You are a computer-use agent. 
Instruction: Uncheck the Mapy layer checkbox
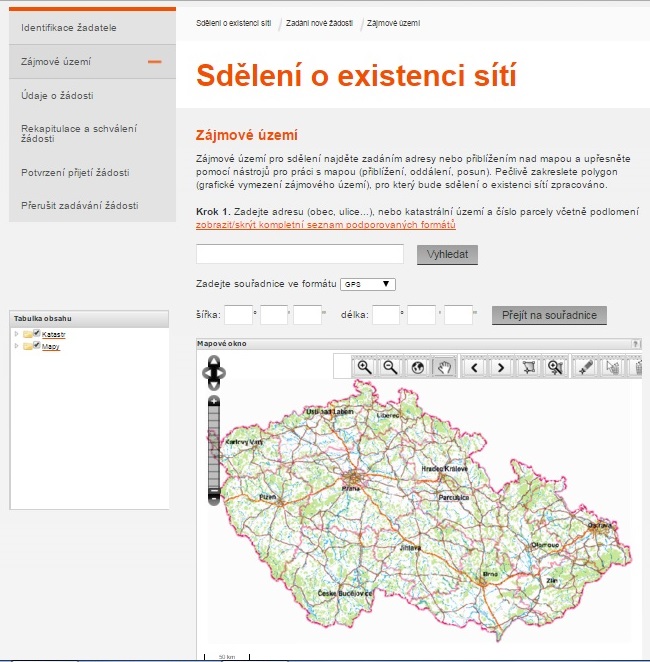click(37, 346)
